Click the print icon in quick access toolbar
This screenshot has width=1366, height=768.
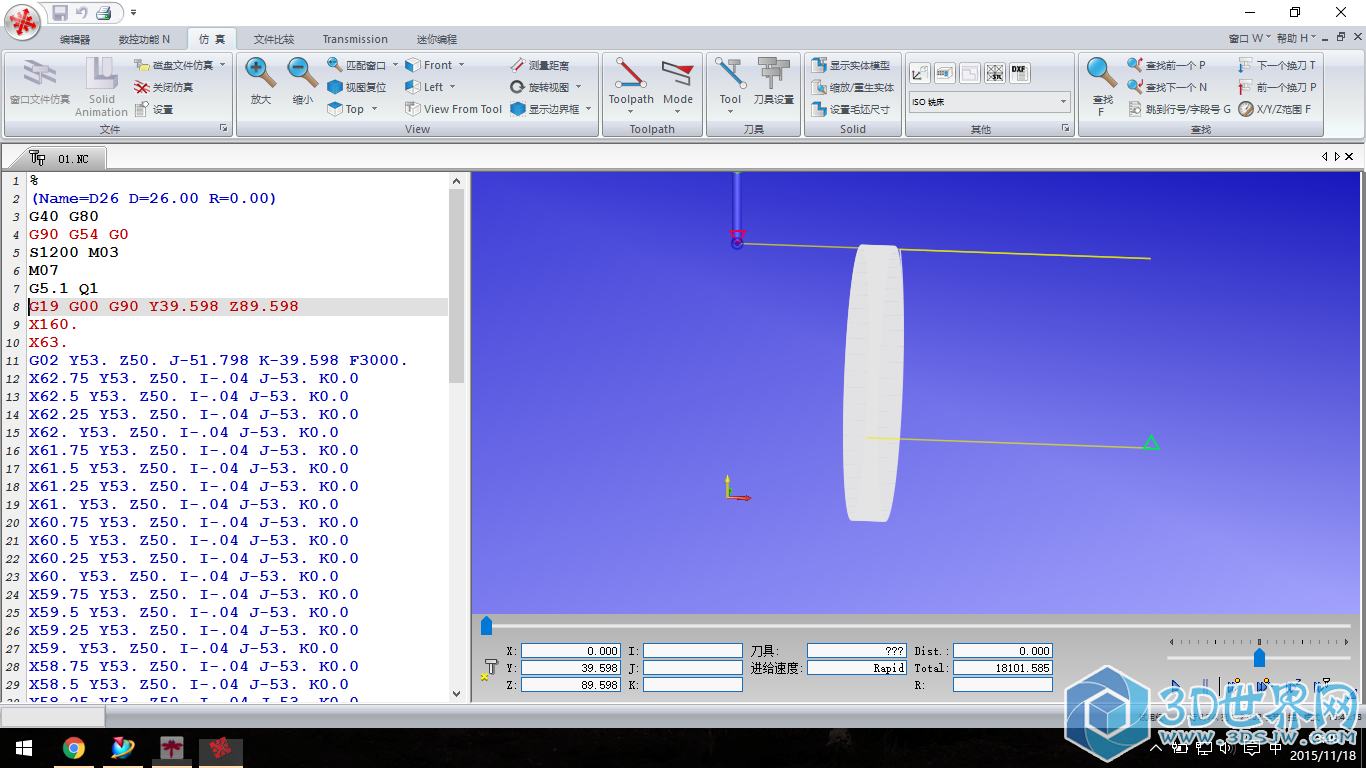point(103,12)
